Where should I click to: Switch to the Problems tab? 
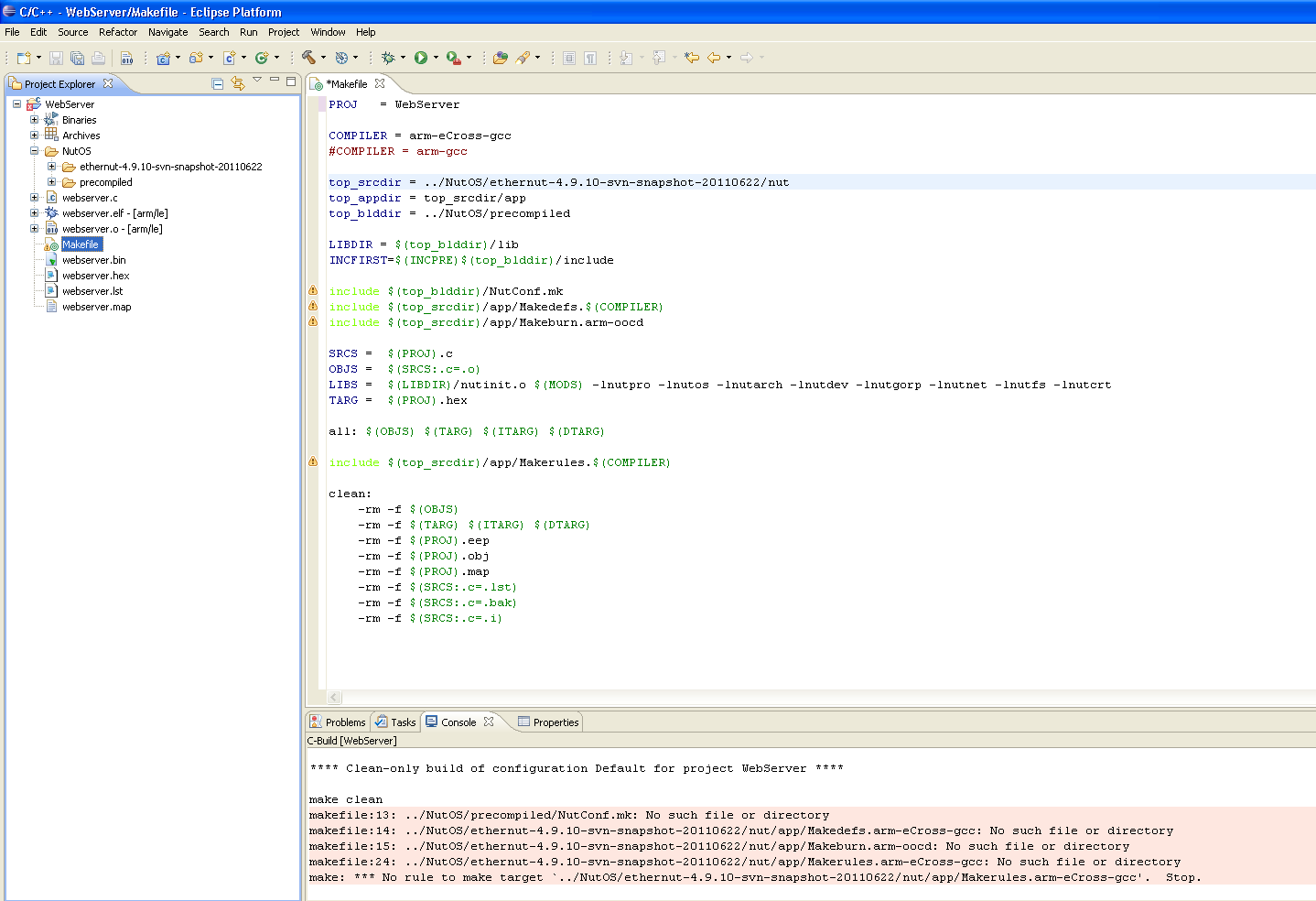338,722
